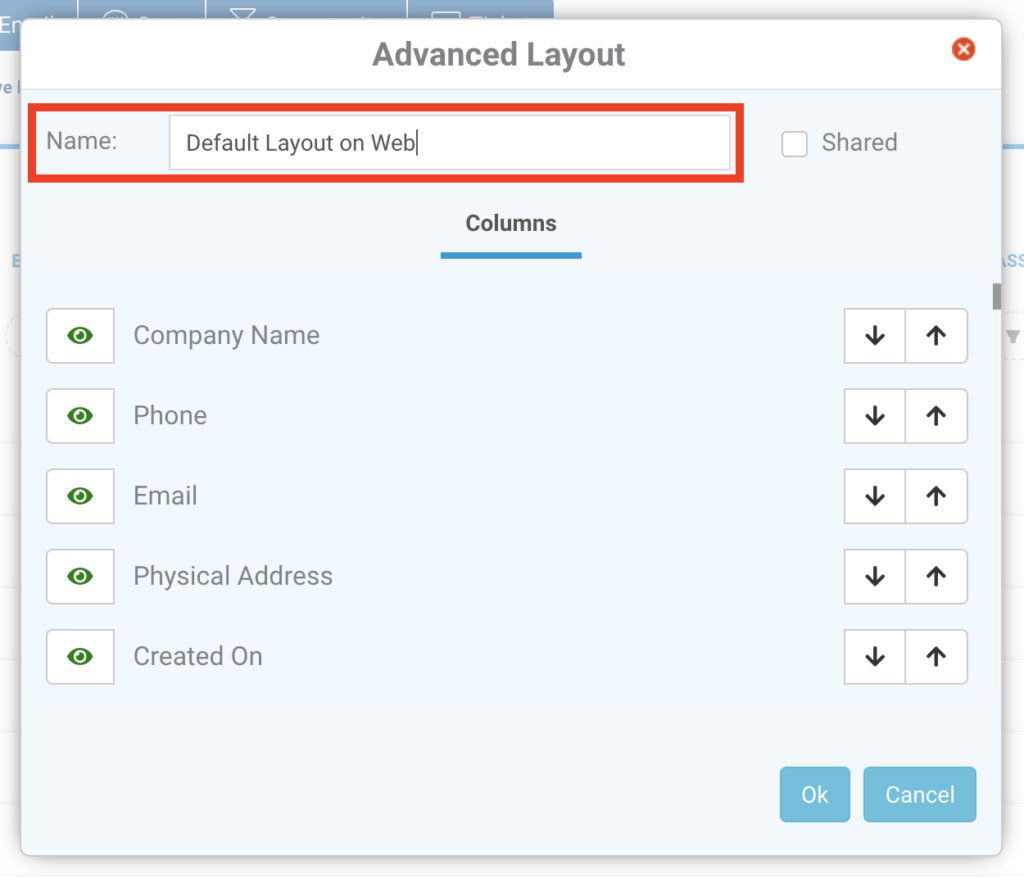Close the dialog with the red X
Screen dimensions: 1024x878
tap(963, 49)
